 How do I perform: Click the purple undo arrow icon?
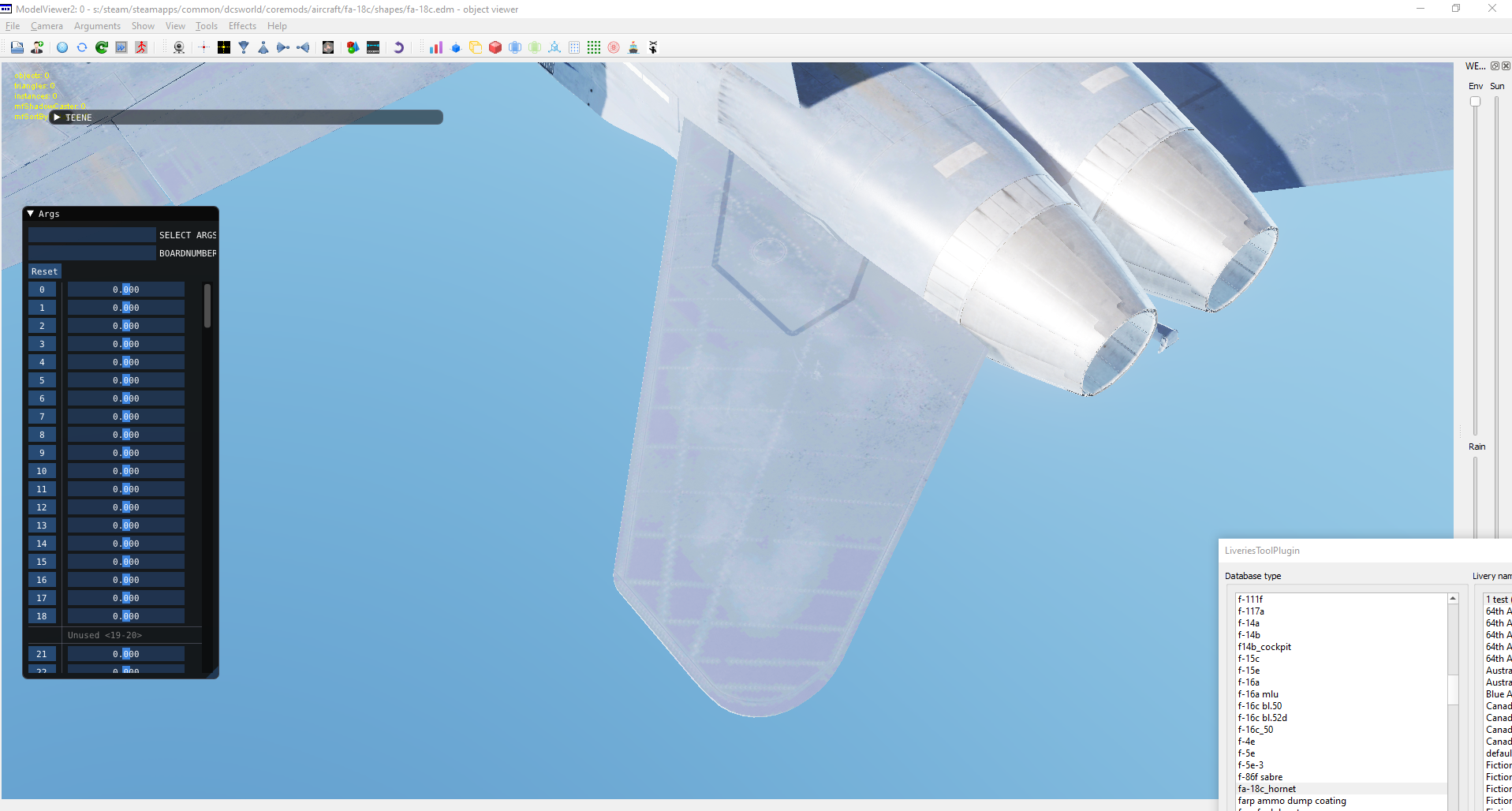(398, 47)
